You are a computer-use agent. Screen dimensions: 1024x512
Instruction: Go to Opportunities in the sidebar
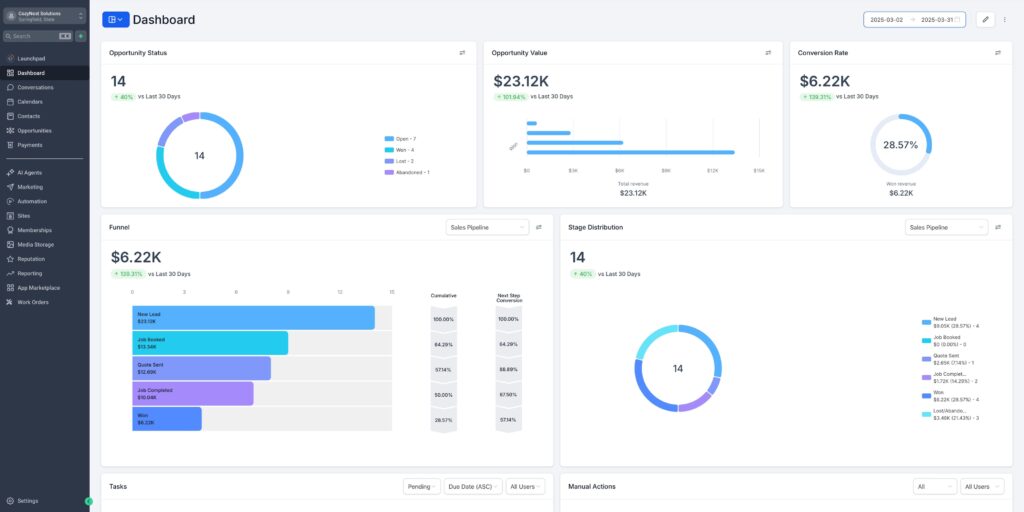coord(34,130)
